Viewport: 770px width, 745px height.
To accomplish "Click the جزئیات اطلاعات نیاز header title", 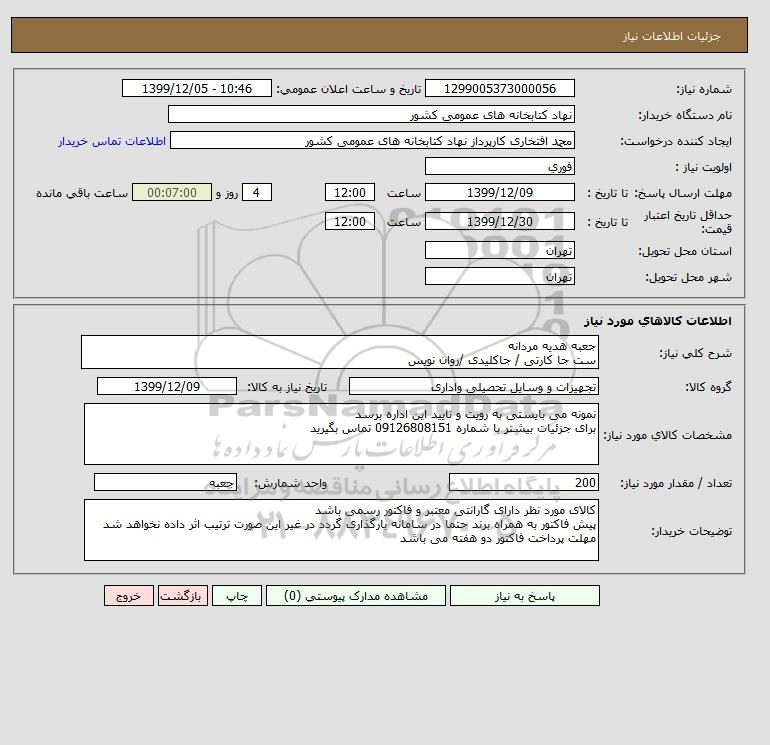I will pyautogui.click(x=671, y=36).
